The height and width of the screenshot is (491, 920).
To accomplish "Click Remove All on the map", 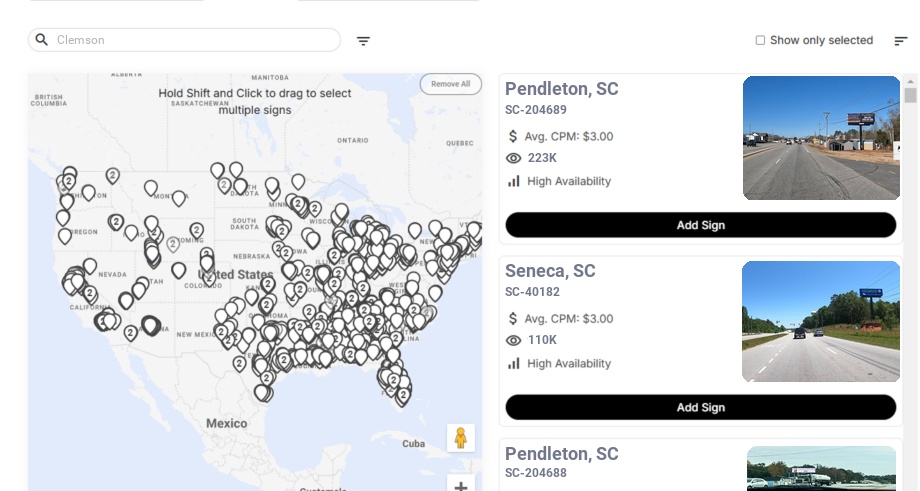I will 450,84.
